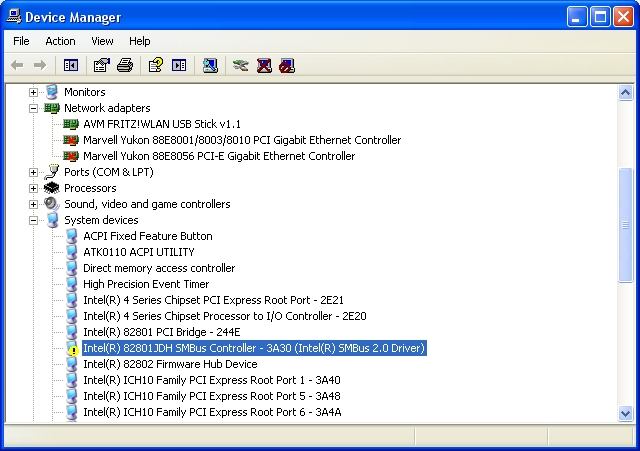The height and width of the screenshot is (451, 640).
Task: Select ACPI Fixed Feature Button entry
Action: (148, 236)
